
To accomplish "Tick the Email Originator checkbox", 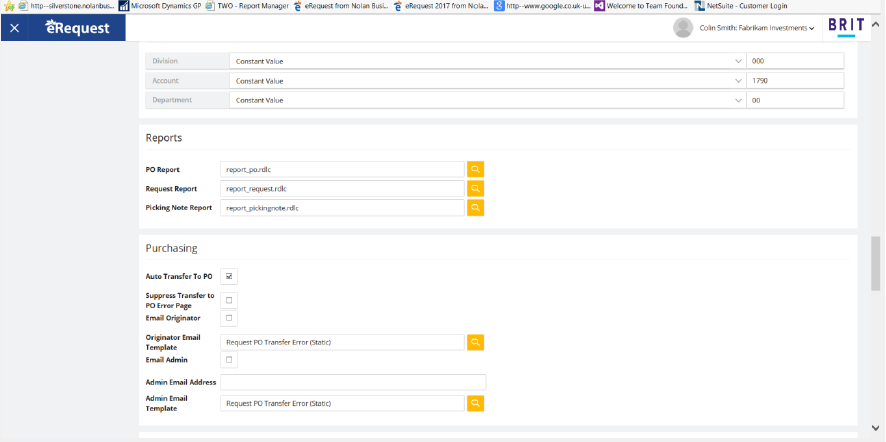I will coord(229,318).
